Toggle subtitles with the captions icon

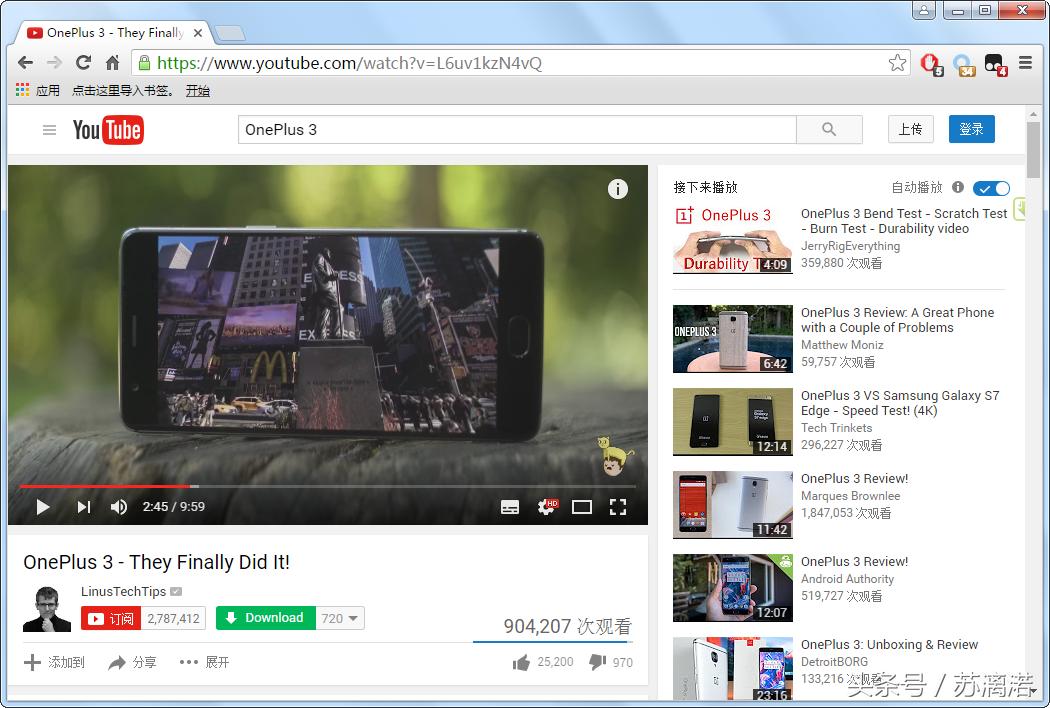click(x=510, y=507)
